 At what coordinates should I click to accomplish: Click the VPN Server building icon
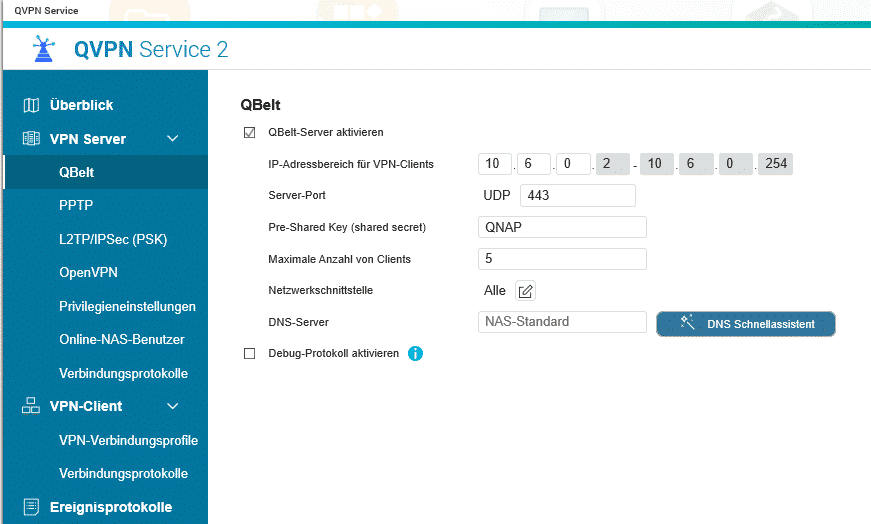click(31, 139)
